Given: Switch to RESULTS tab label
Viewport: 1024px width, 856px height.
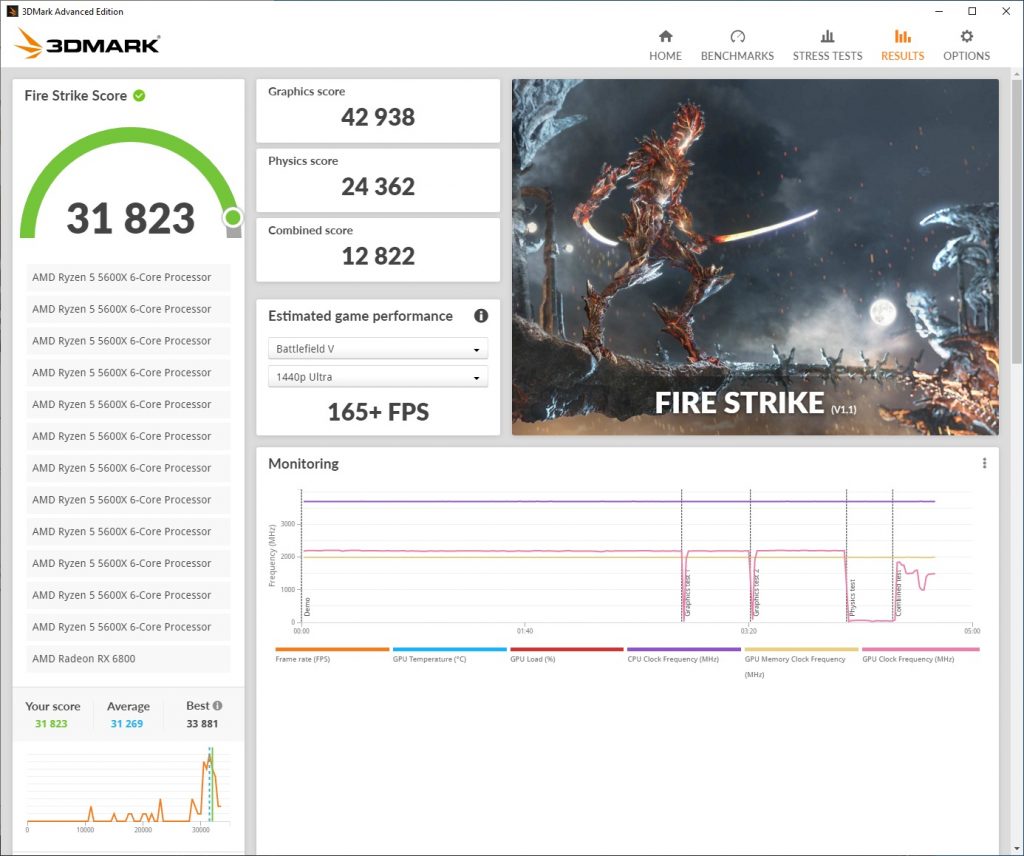Looking at the screenshot, I should click(x=903, y=56).
